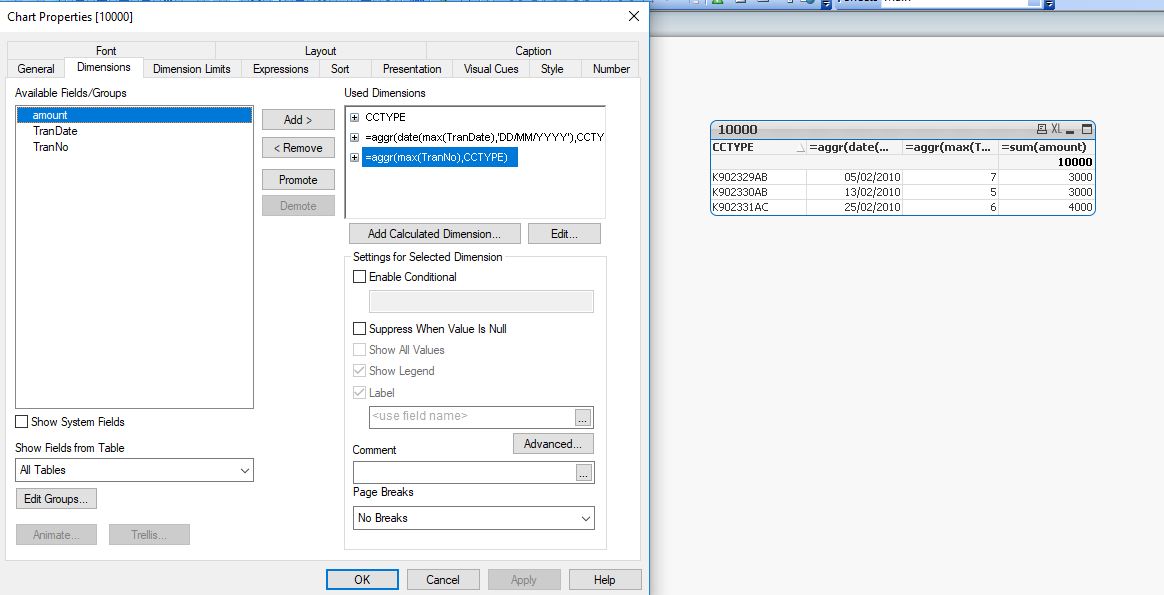Check Suppress When Value Is Null
Screen dimensions: 1164x595
coord(360,329)
